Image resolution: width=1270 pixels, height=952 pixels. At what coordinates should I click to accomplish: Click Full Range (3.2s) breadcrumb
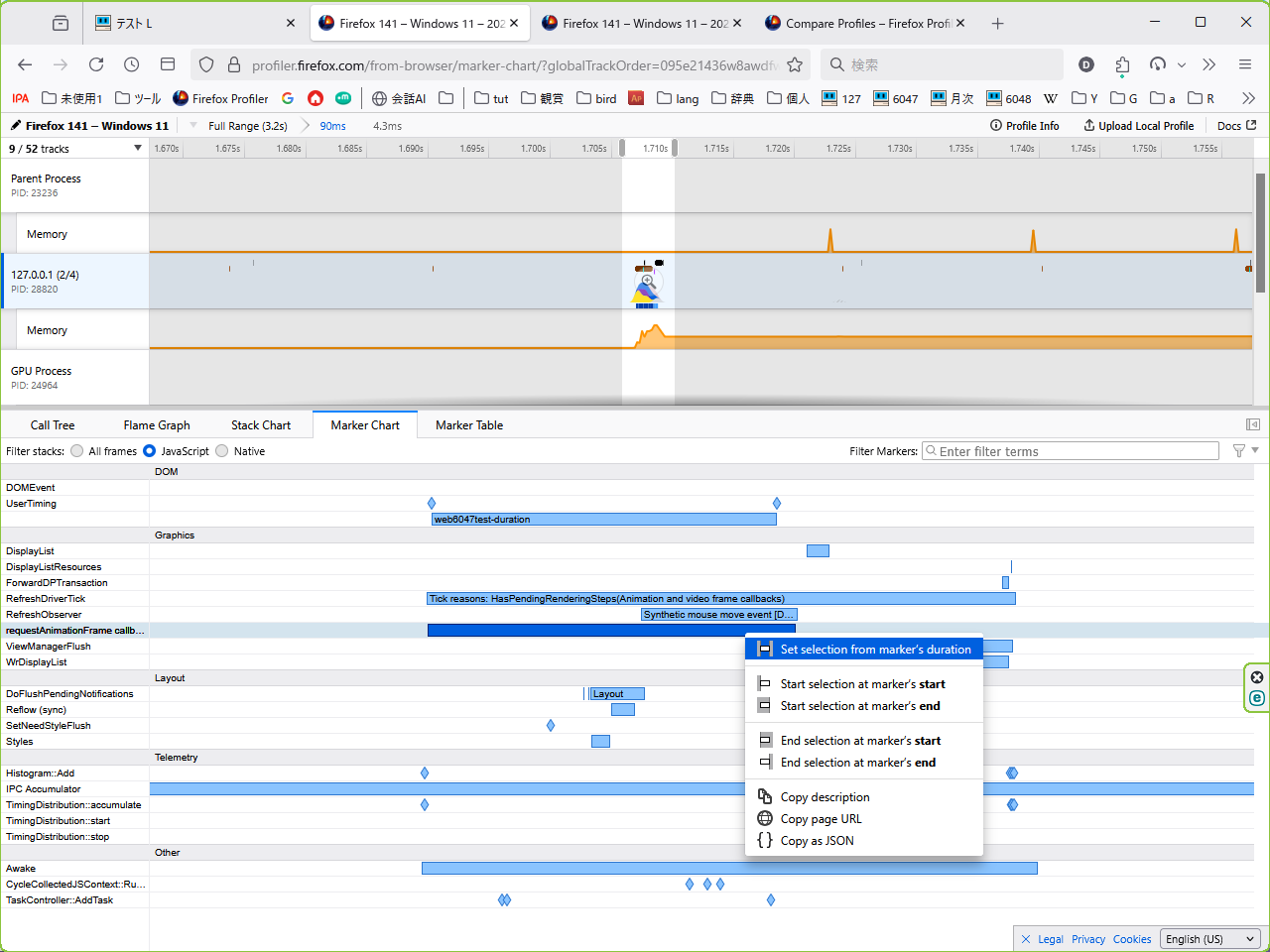(x=248, y=126)
